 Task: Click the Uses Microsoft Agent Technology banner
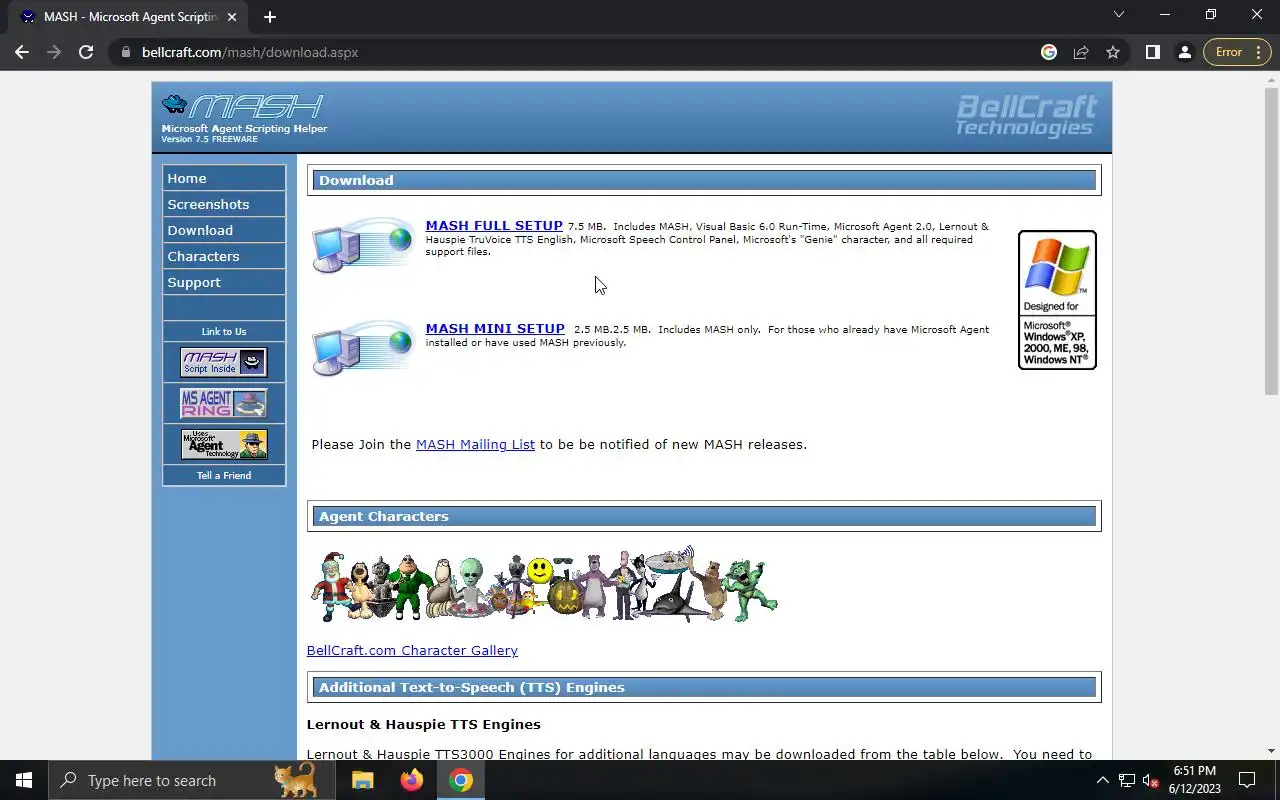(224, 444)
